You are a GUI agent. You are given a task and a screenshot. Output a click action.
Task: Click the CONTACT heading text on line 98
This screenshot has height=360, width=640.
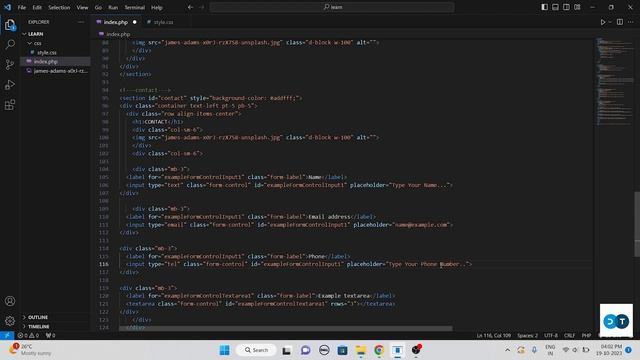156,122
